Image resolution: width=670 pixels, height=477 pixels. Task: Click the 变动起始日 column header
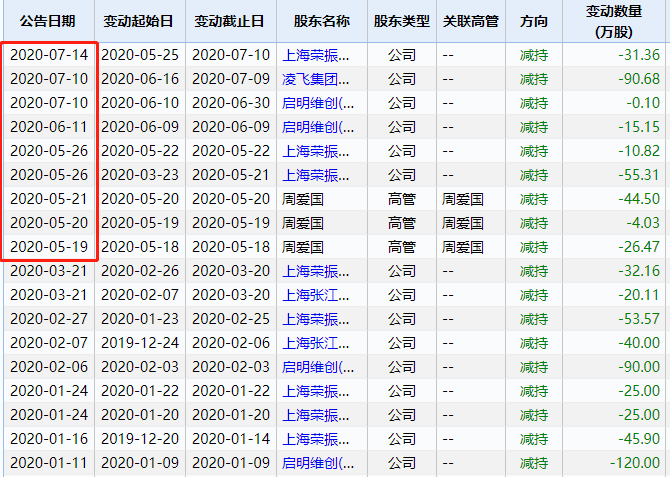click(138, 21)
